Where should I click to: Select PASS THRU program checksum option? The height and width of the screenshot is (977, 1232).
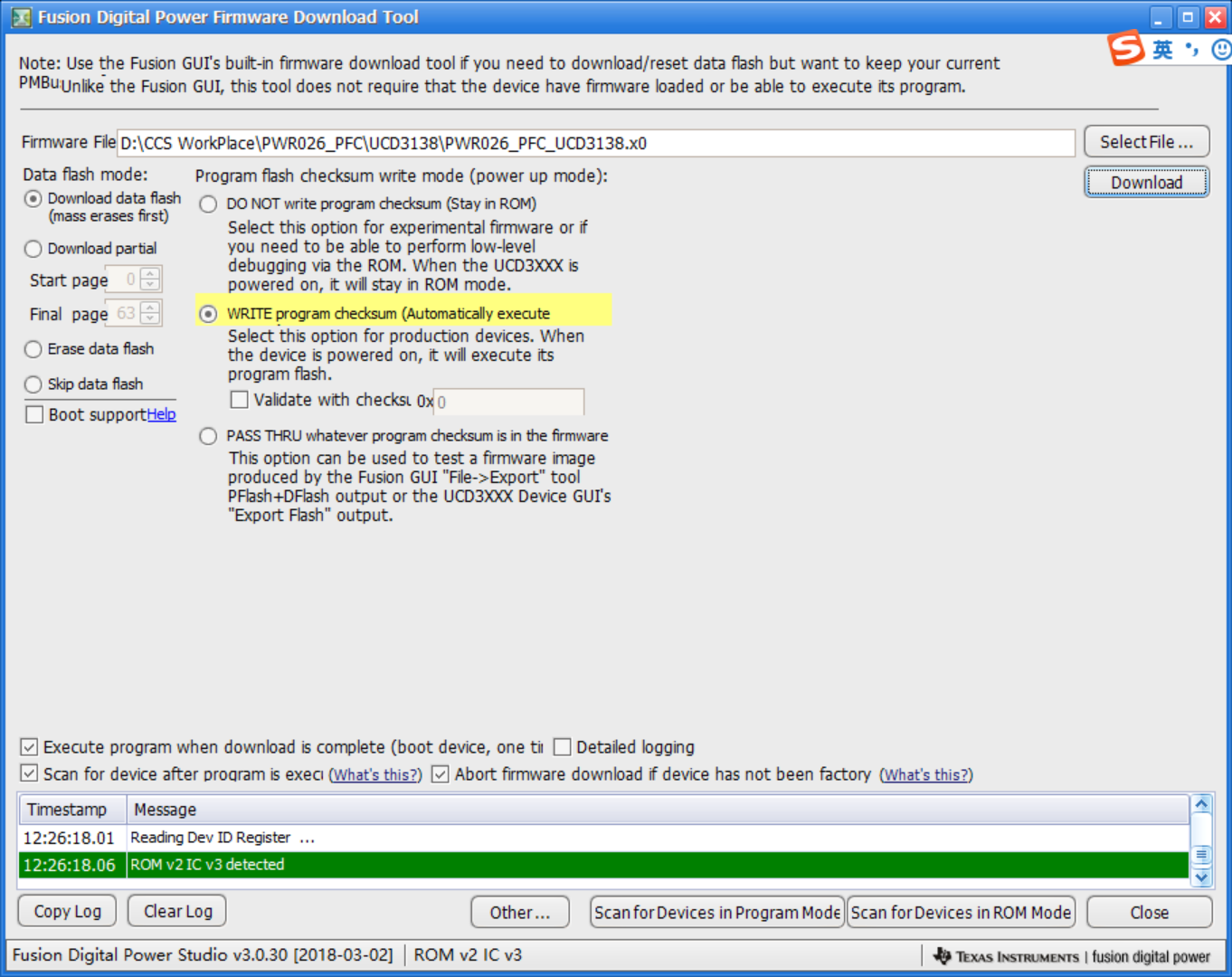click(x=208, y=436)
